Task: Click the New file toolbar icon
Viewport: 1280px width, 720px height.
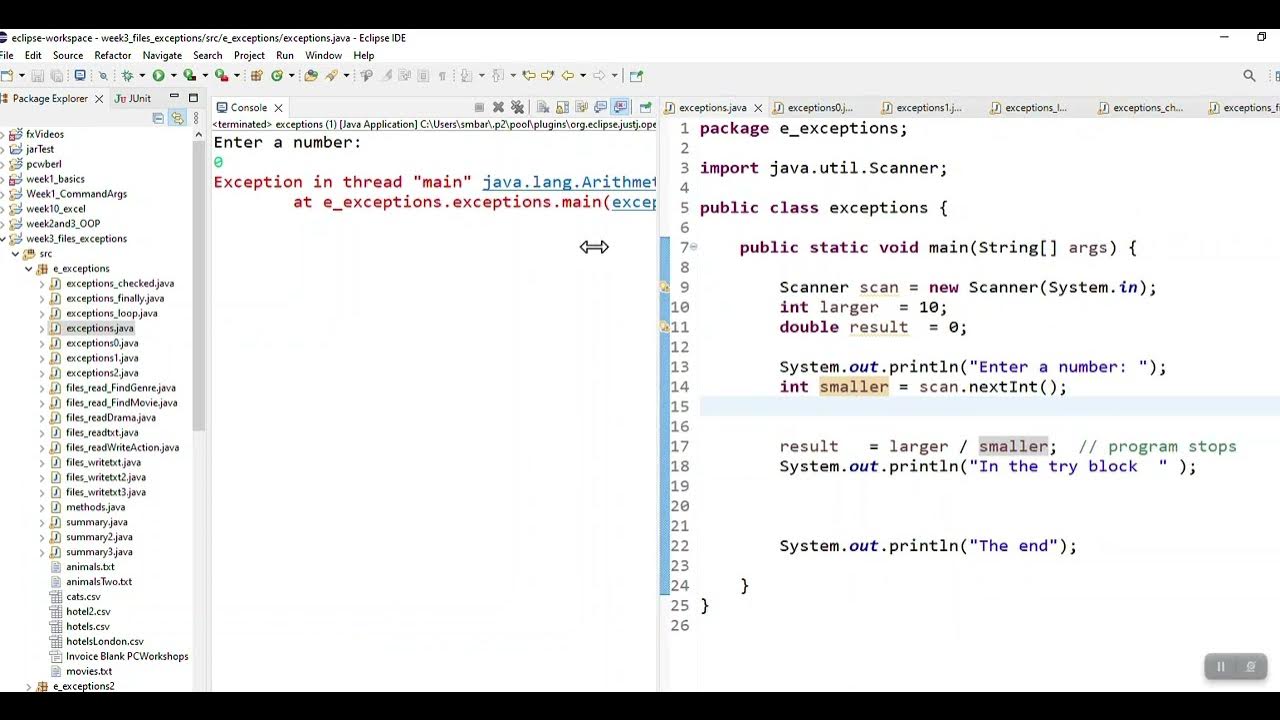Action: [6, 75]
